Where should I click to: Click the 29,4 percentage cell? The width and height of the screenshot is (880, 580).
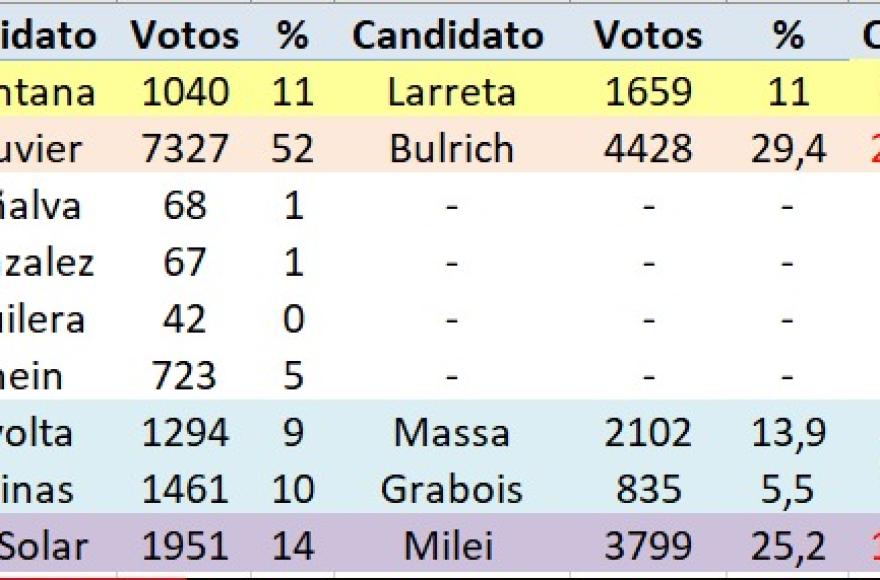788,148
